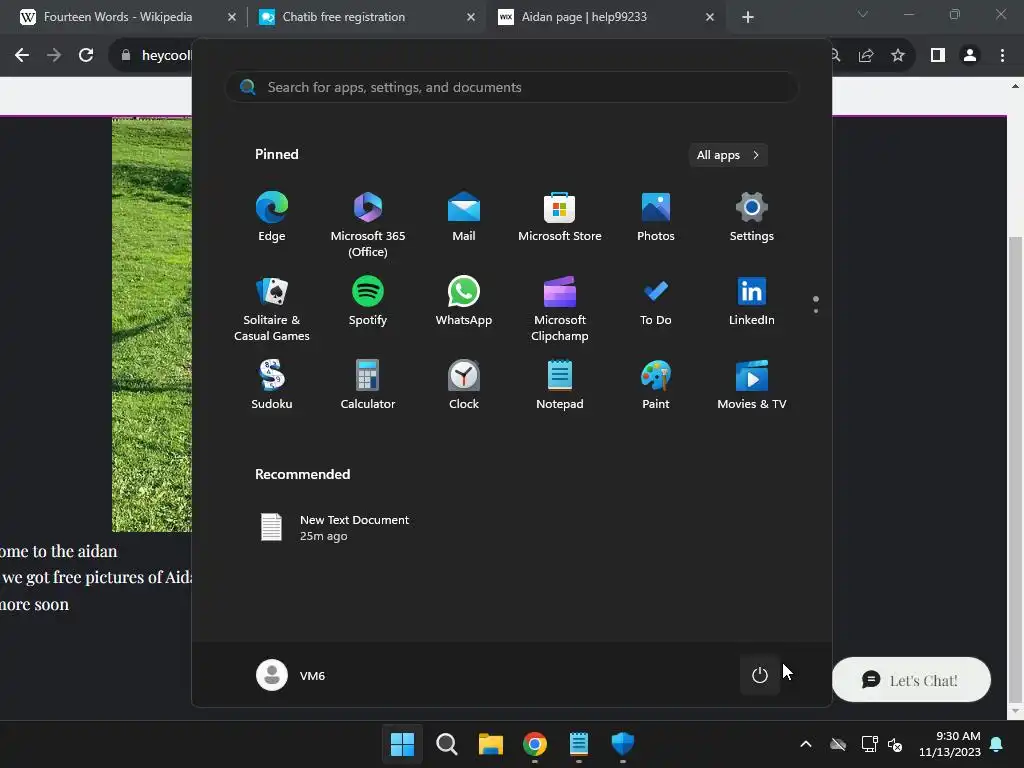Share this page from Chrome toolbar
1024x768 pixels.
tap(866, 56)
